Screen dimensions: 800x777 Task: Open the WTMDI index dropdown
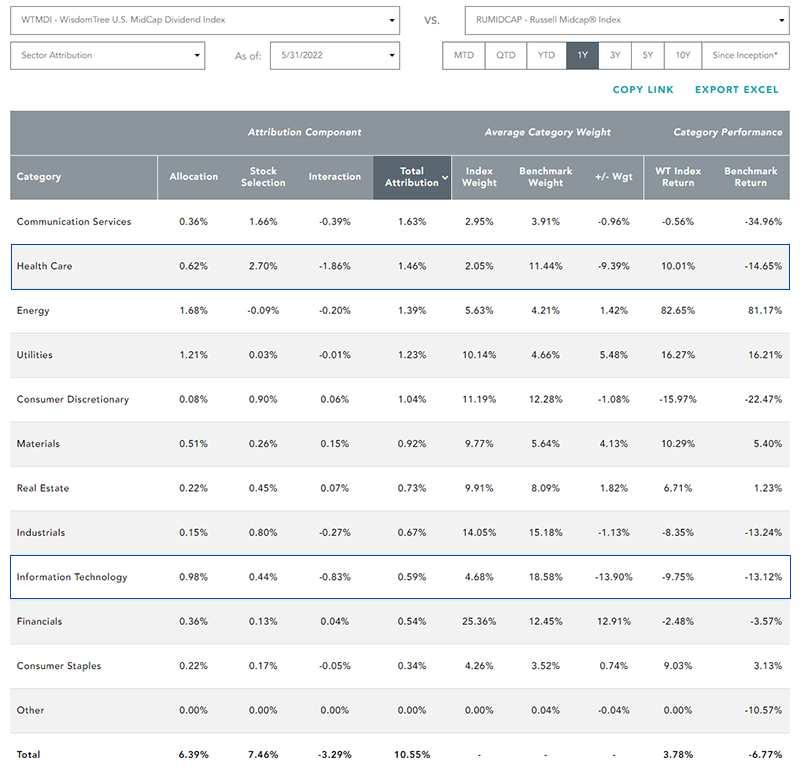(x=205, y=20)
